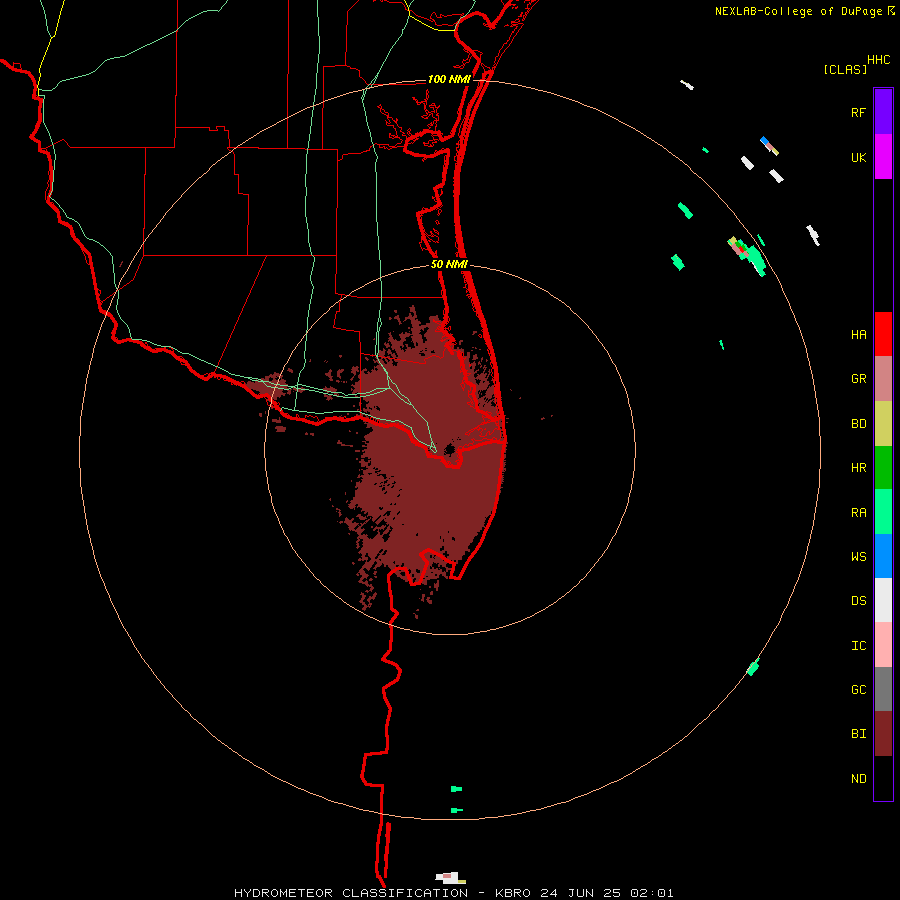
Task: Select the DS white legend swatch
Action: pyautogui.click(x=883, y=600)
